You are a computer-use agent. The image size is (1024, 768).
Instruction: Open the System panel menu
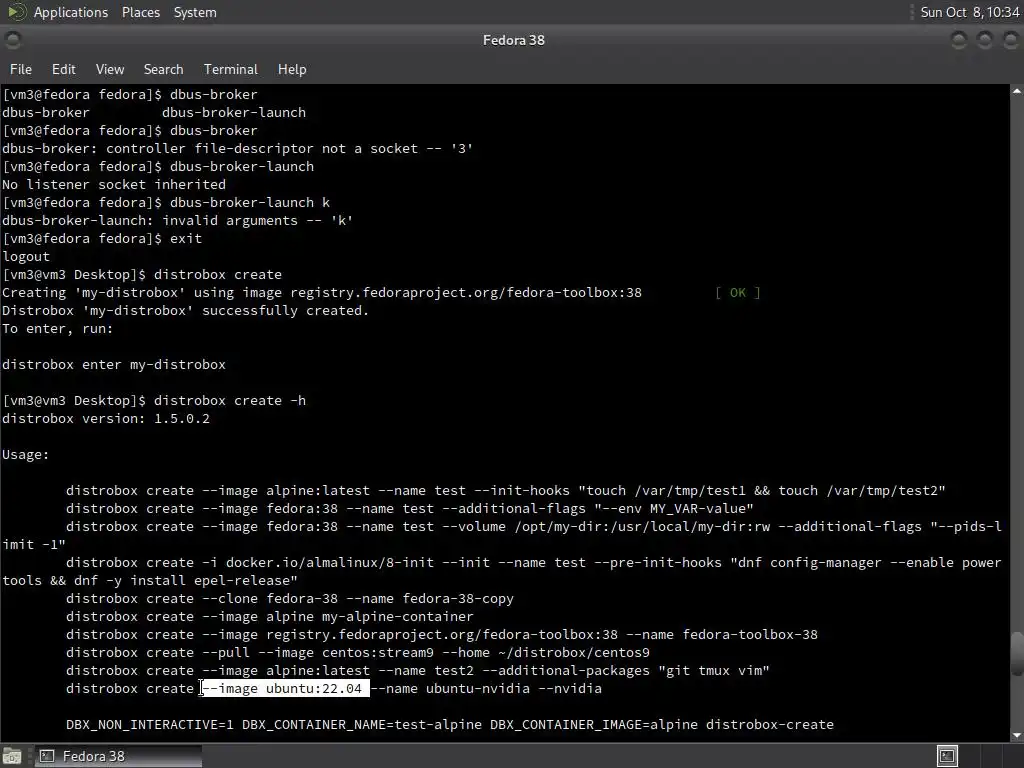195,12
